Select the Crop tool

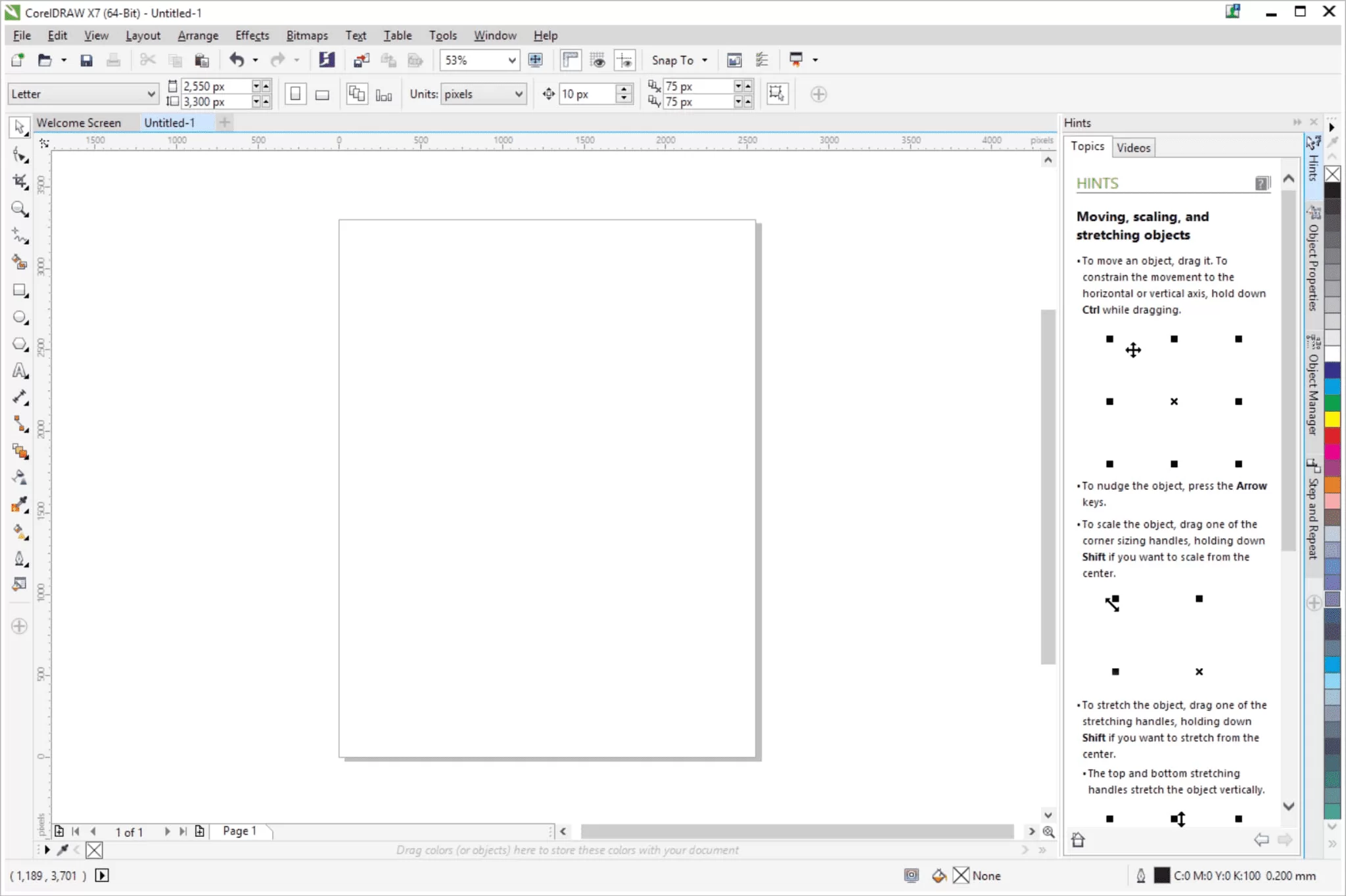coord(19,181)
